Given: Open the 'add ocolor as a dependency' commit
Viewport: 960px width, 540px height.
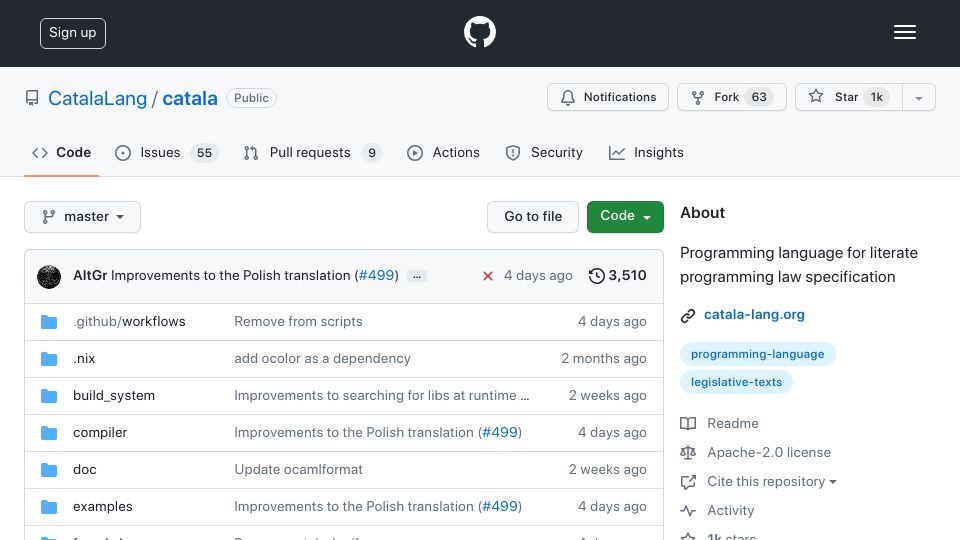Looking at the screenshot, I should (x=322, y=359).
